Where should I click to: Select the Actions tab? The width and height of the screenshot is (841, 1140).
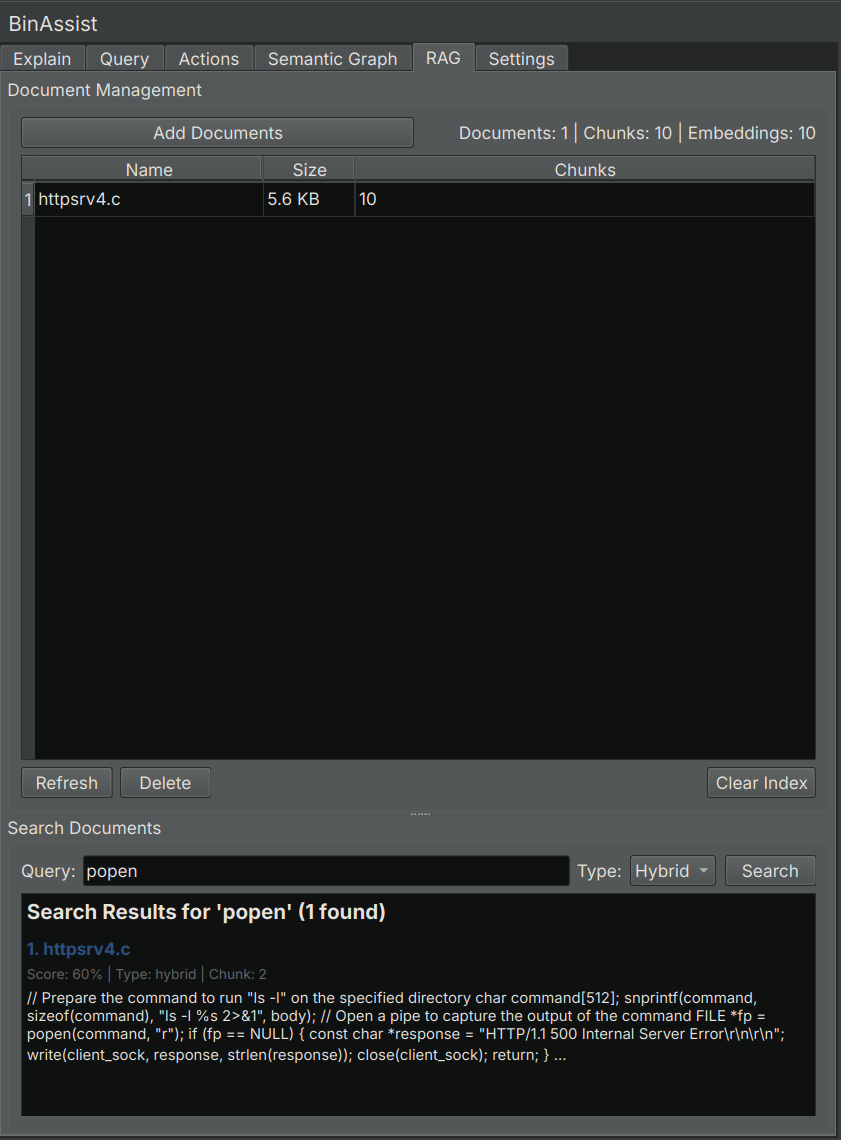[x=208, y=58]
